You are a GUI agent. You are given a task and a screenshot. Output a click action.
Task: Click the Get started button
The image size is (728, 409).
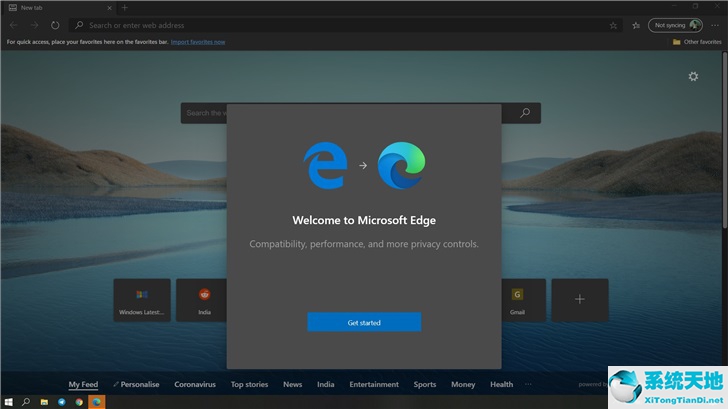point(364,322)
